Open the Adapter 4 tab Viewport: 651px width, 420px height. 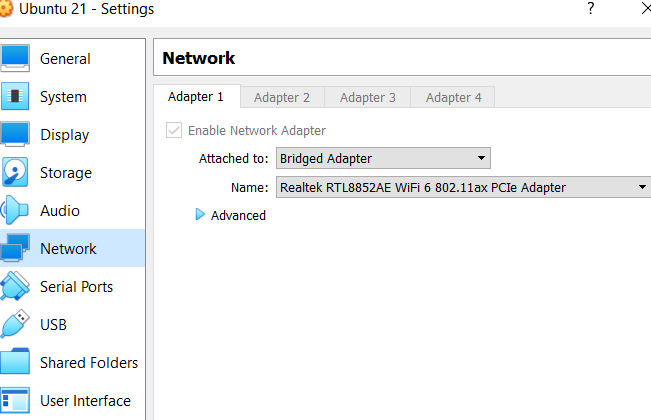(454, 97)
